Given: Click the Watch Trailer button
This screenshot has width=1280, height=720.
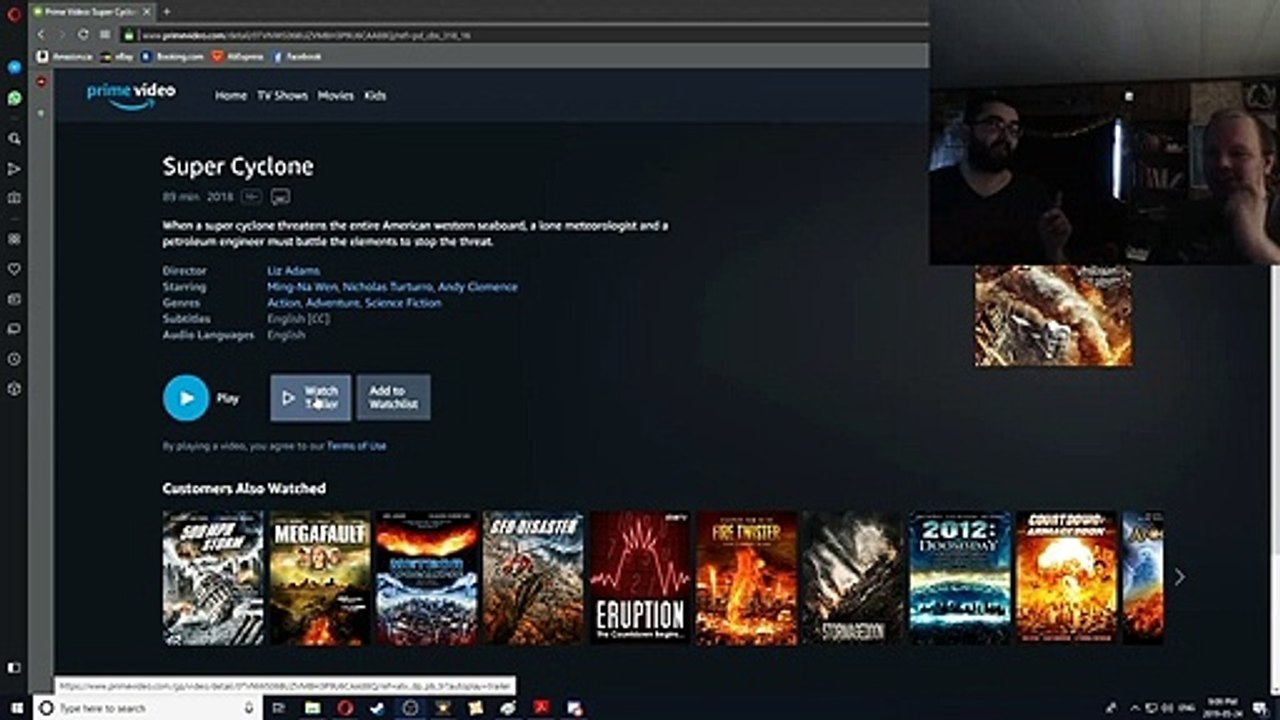Looking at the screenshot, I should pos(310,398).
